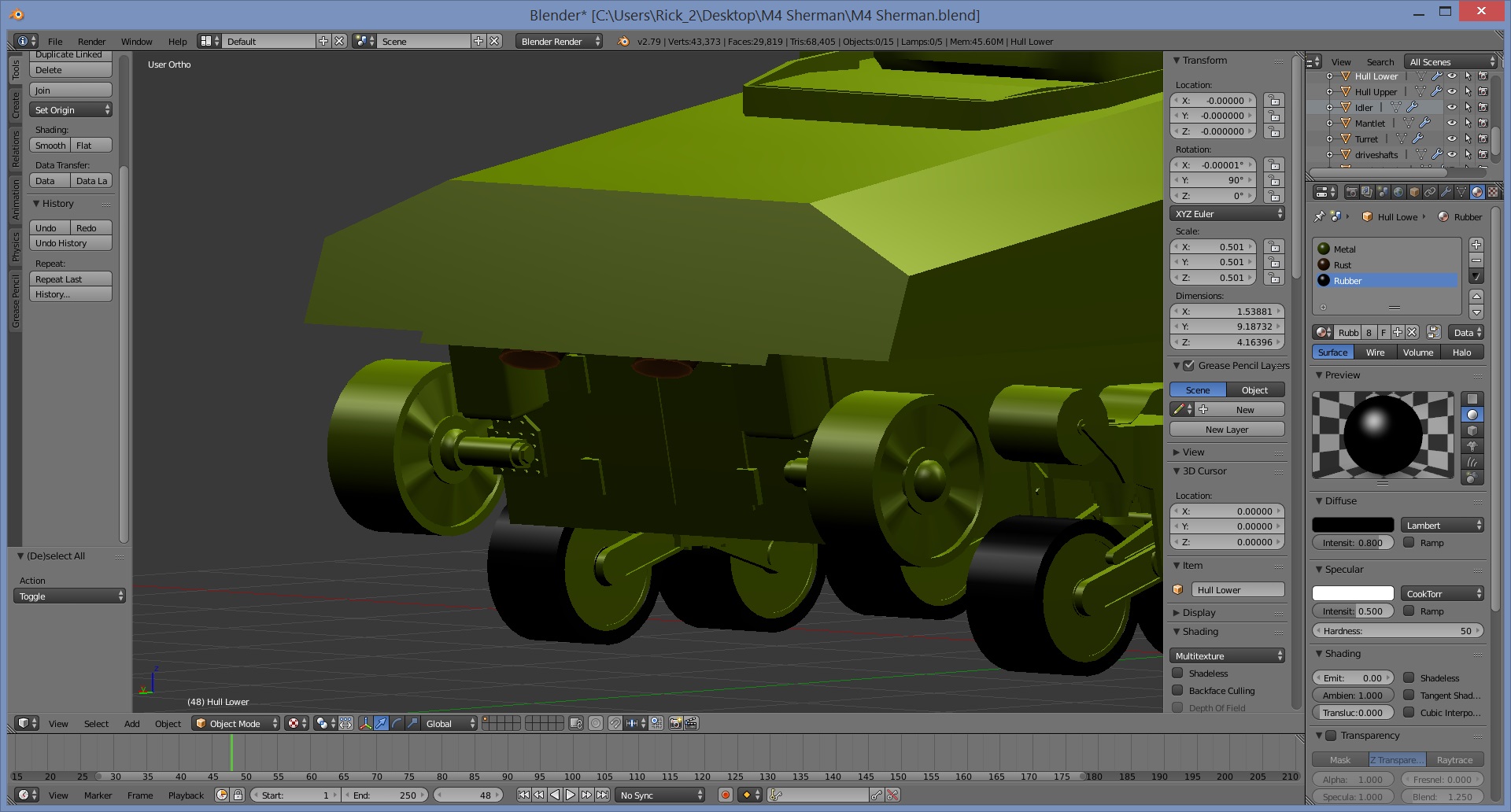The image size is (1511, 812).
Task: Toggle visibility eye for Hull Upper
Action: [1452, 91]
